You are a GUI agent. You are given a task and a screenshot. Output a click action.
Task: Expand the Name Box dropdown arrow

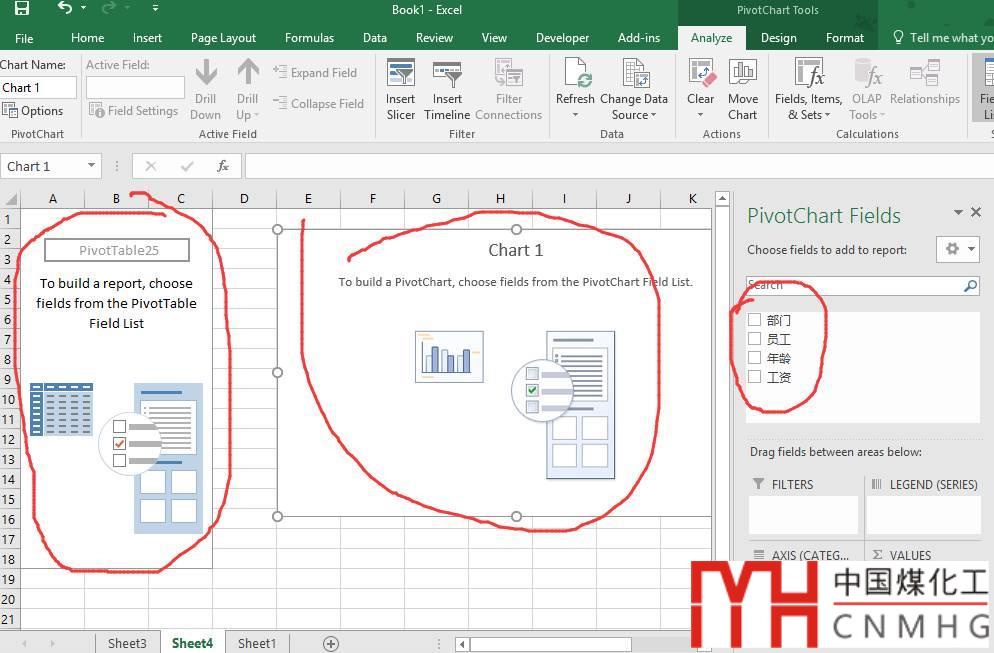92,166
